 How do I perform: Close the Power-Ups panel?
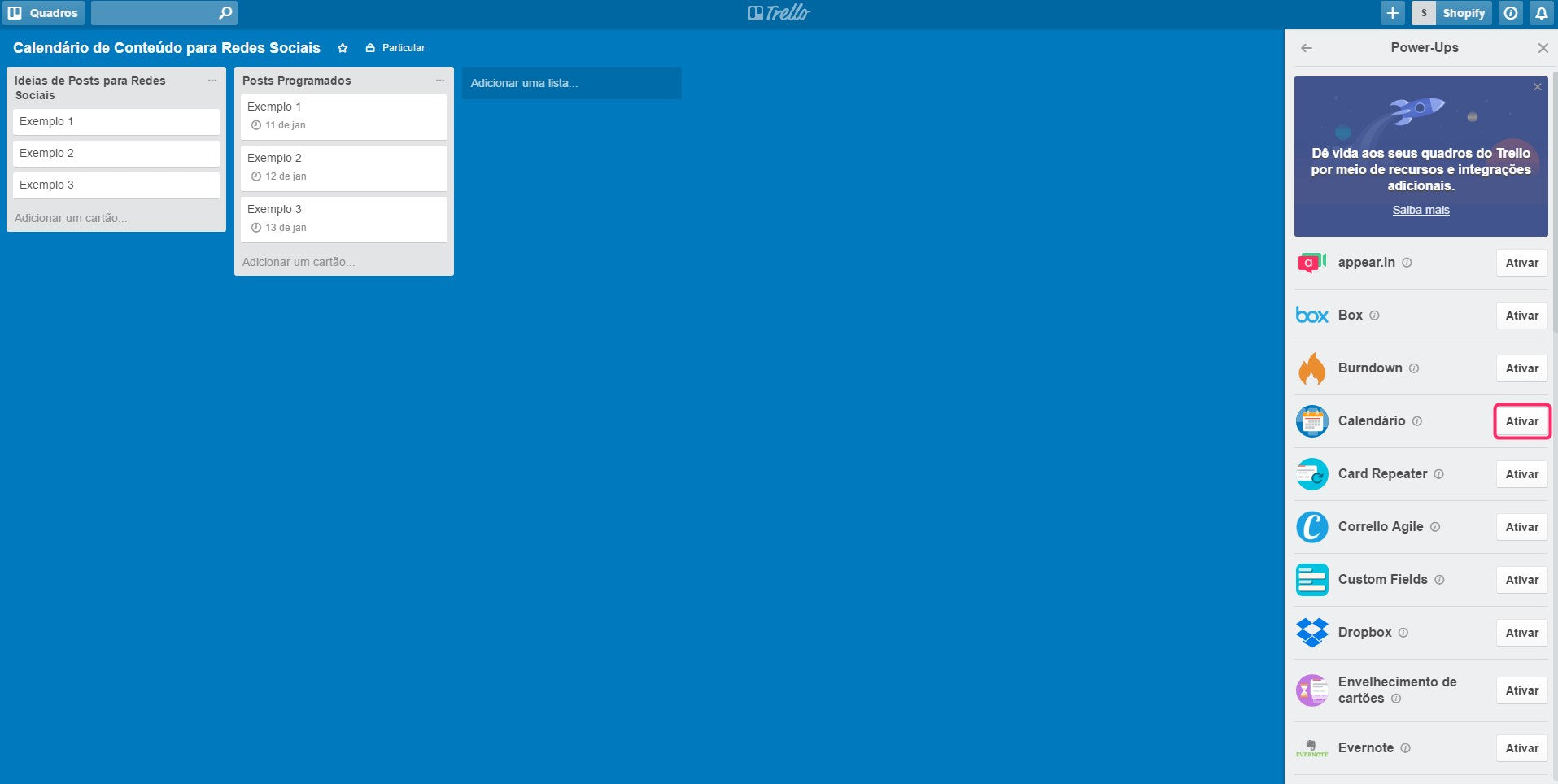1543,48
